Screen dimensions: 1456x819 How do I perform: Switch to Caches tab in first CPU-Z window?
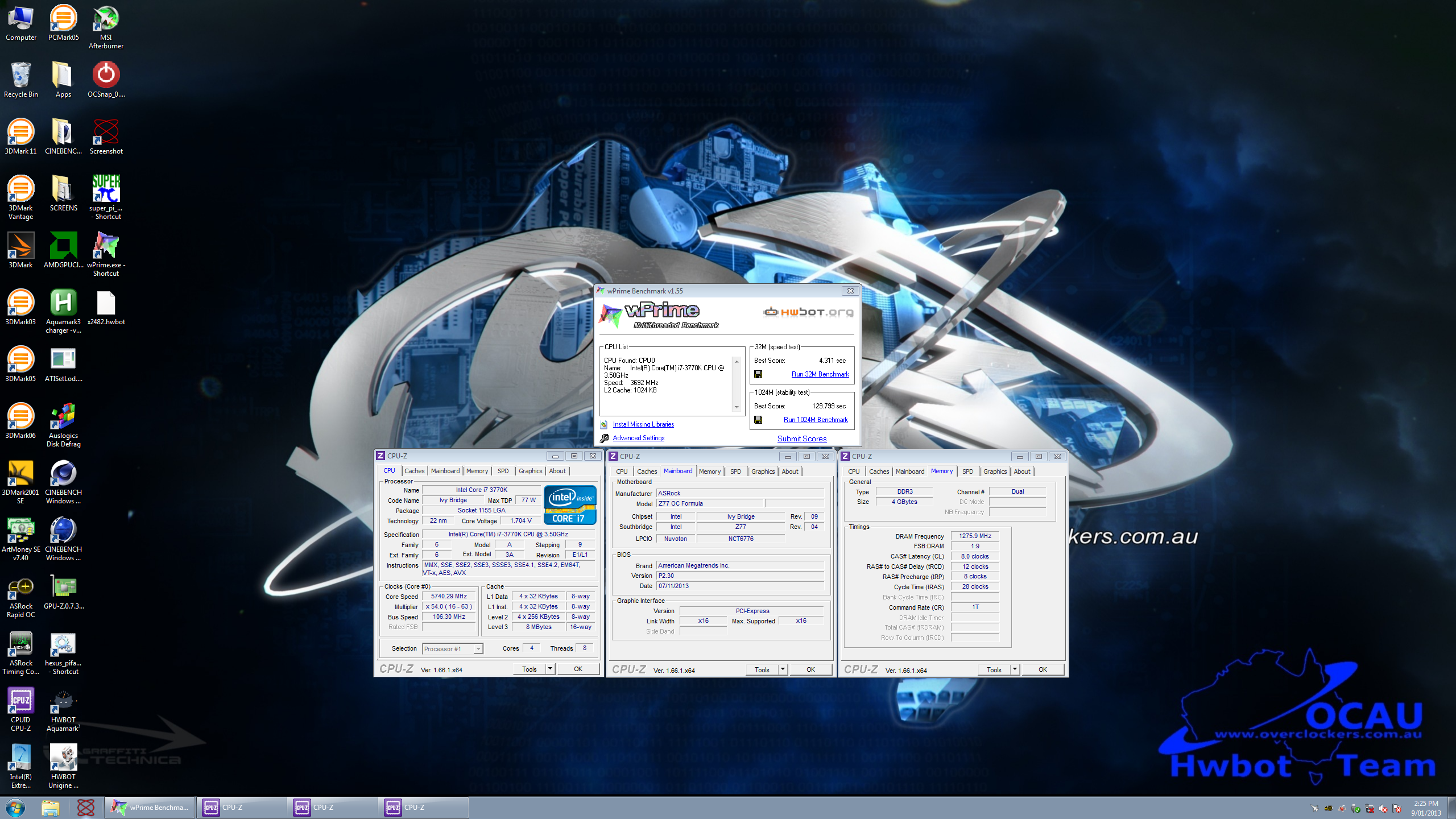tap(415, 471)
